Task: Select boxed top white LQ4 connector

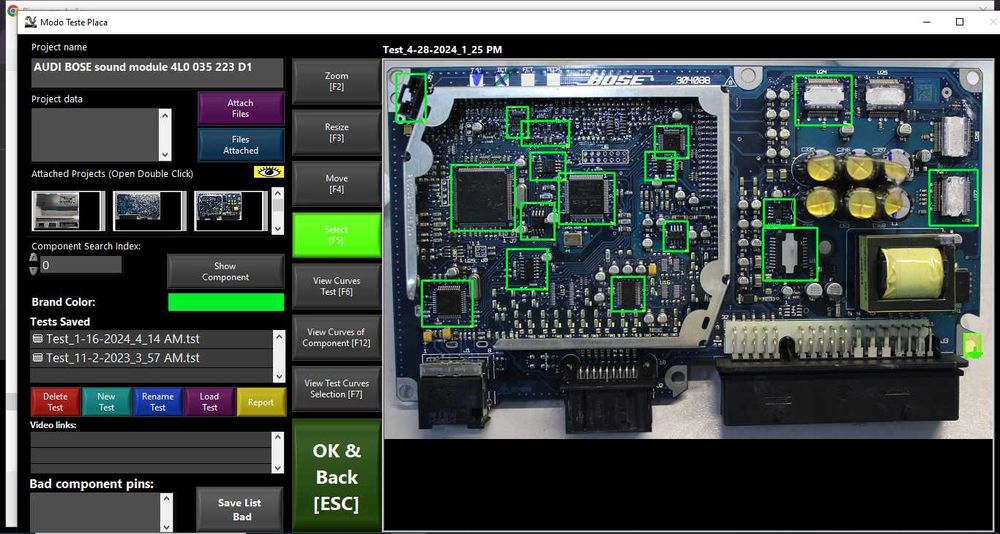Action: (x=823, y=101)
